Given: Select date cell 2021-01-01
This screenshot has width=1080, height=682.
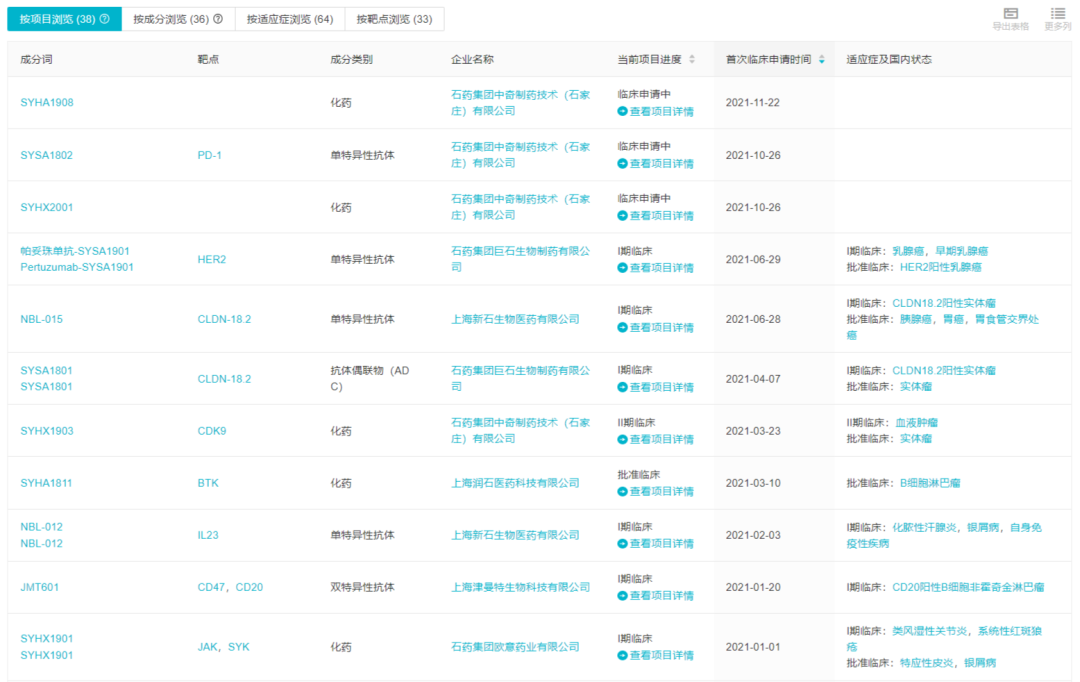Looking at the screenshot, I should pos(753,648).
